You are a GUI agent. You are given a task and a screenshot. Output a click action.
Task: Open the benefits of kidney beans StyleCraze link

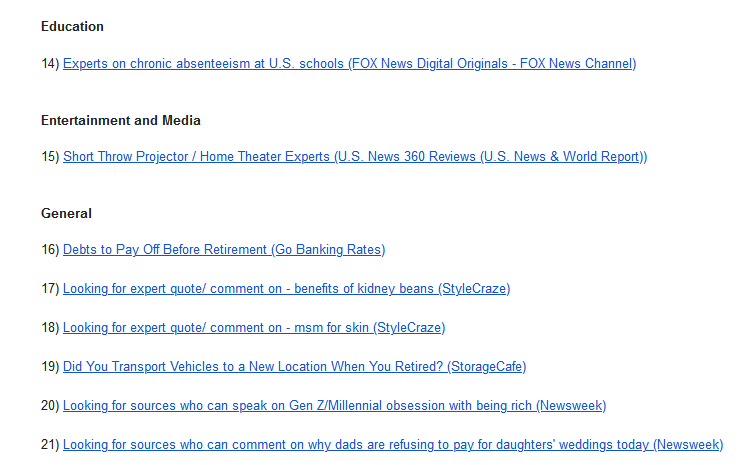287,289
